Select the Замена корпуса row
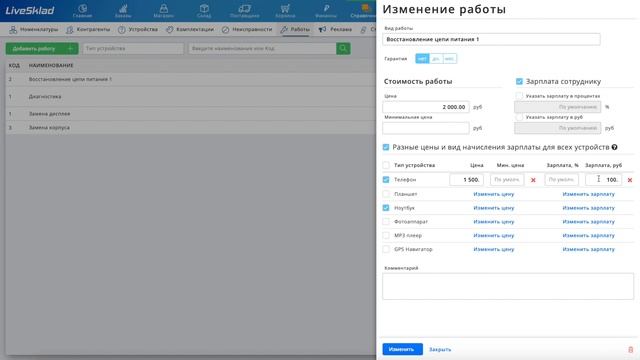This screenshot has height=360, width=640. 191,128
